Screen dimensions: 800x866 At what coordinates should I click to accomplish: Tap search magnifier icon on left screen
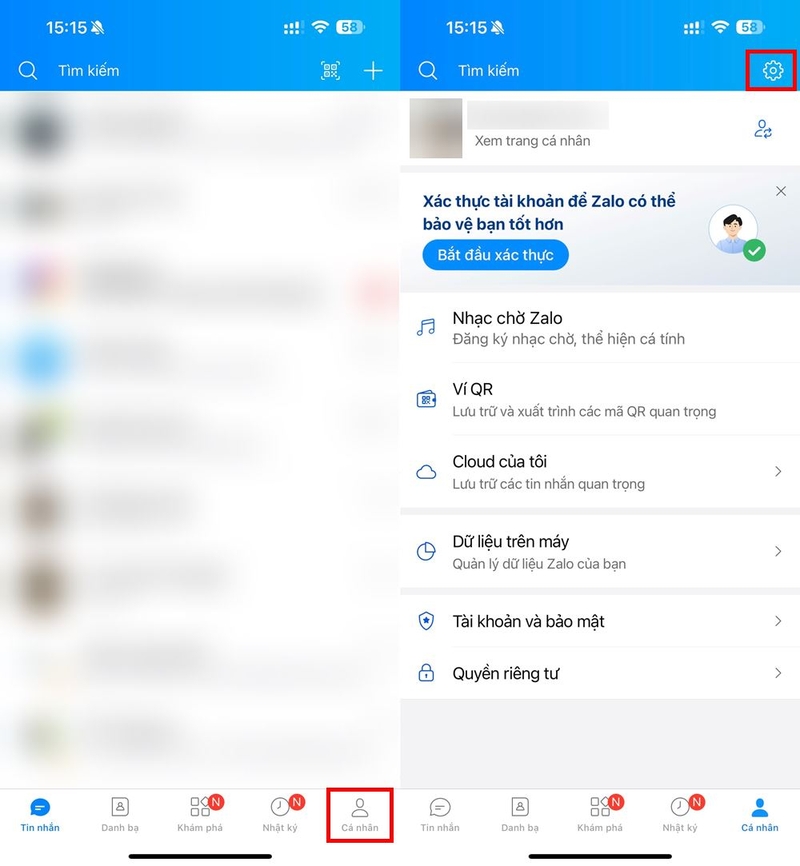tap(28, 70)
